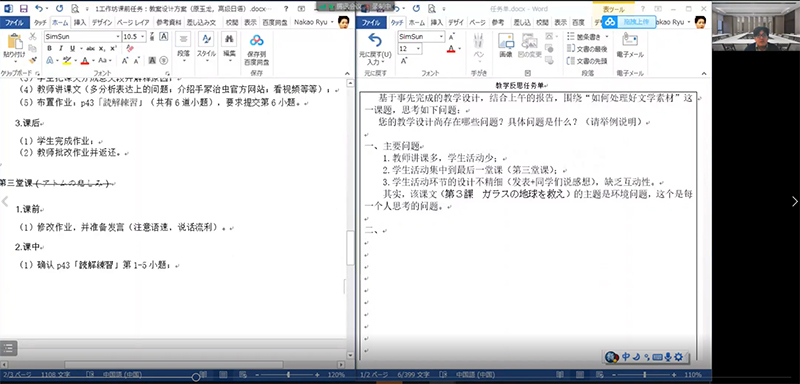Click grow font icon in left Word

(125, 61)
